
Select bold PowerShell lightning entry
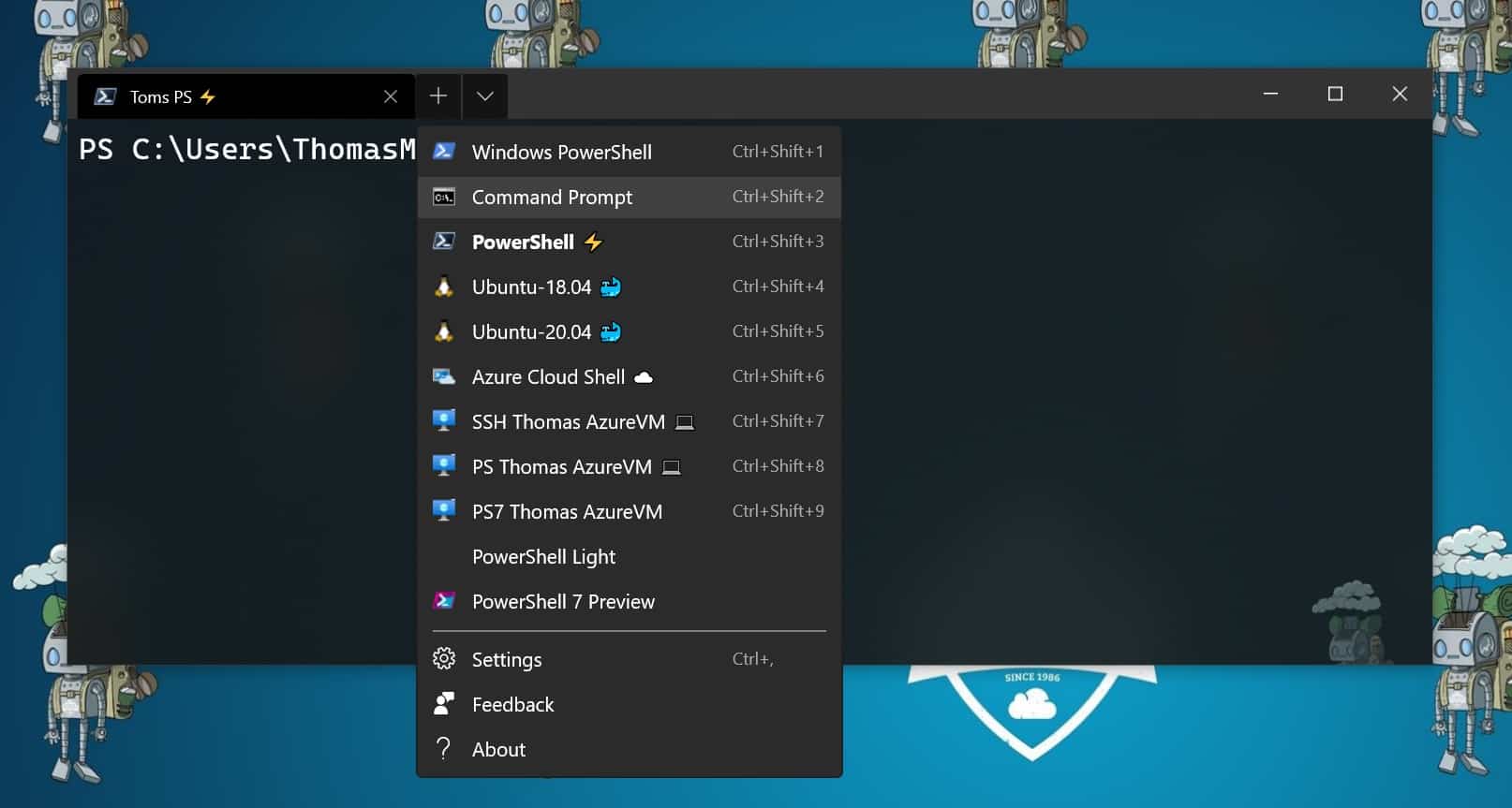630,242
